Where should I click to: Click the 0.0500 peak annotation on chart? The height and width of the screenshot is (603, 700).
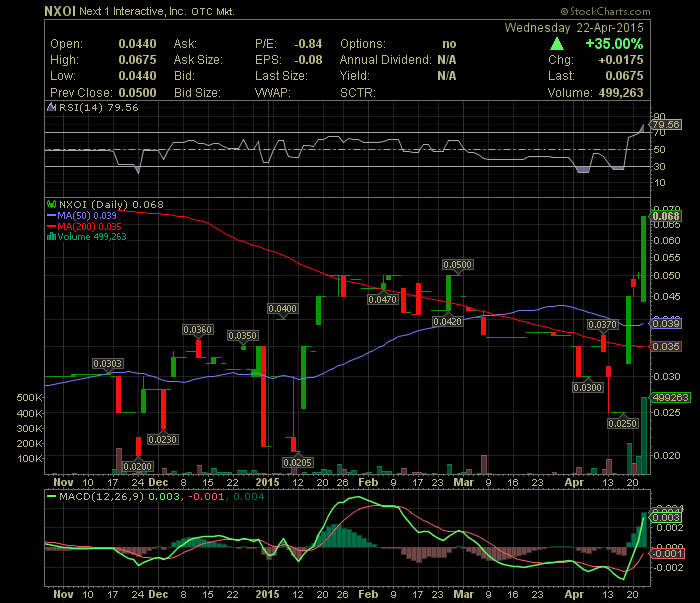pos(458,265)
